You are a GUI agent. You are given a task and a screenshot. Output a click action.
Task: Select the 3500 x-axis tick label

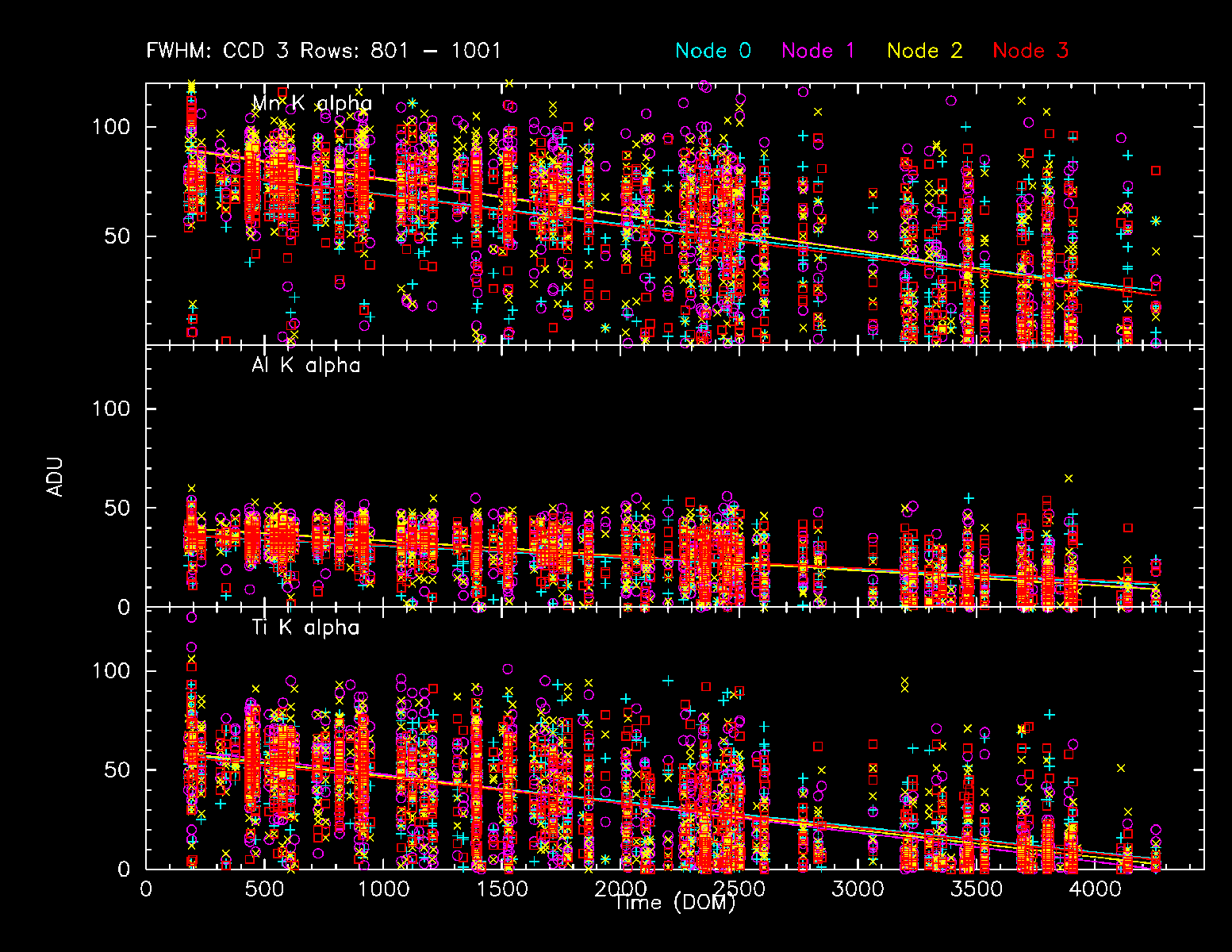(977, 889)
